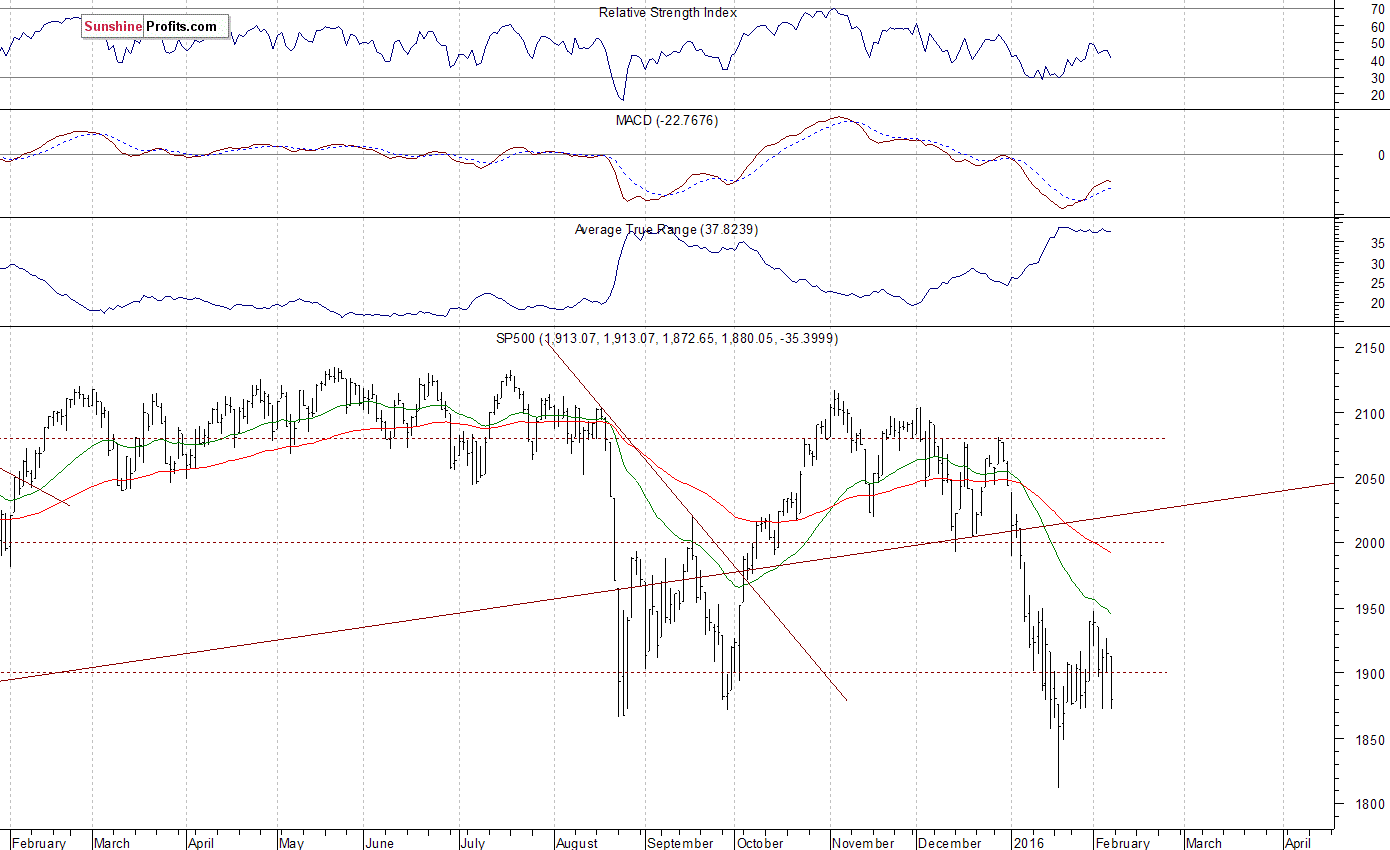Click the 2016 year label
The height and width of the screenshot is (850, 1390).
pos(1029,843)
